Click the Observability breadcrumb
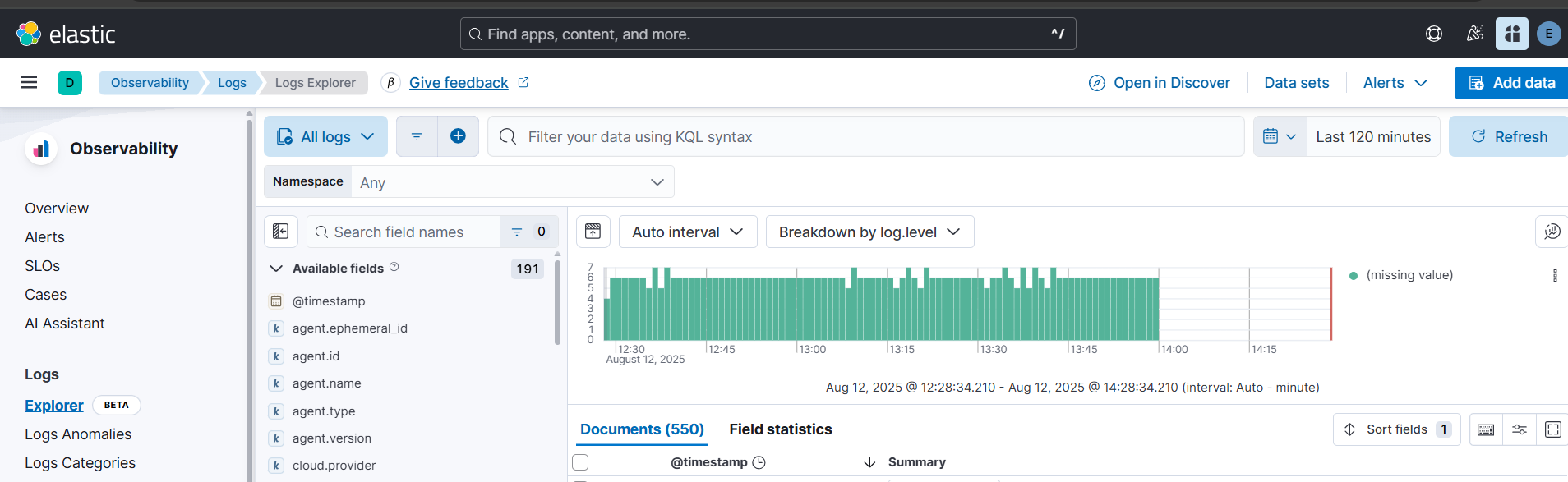1568x482 pixels. tap(150, 82)
